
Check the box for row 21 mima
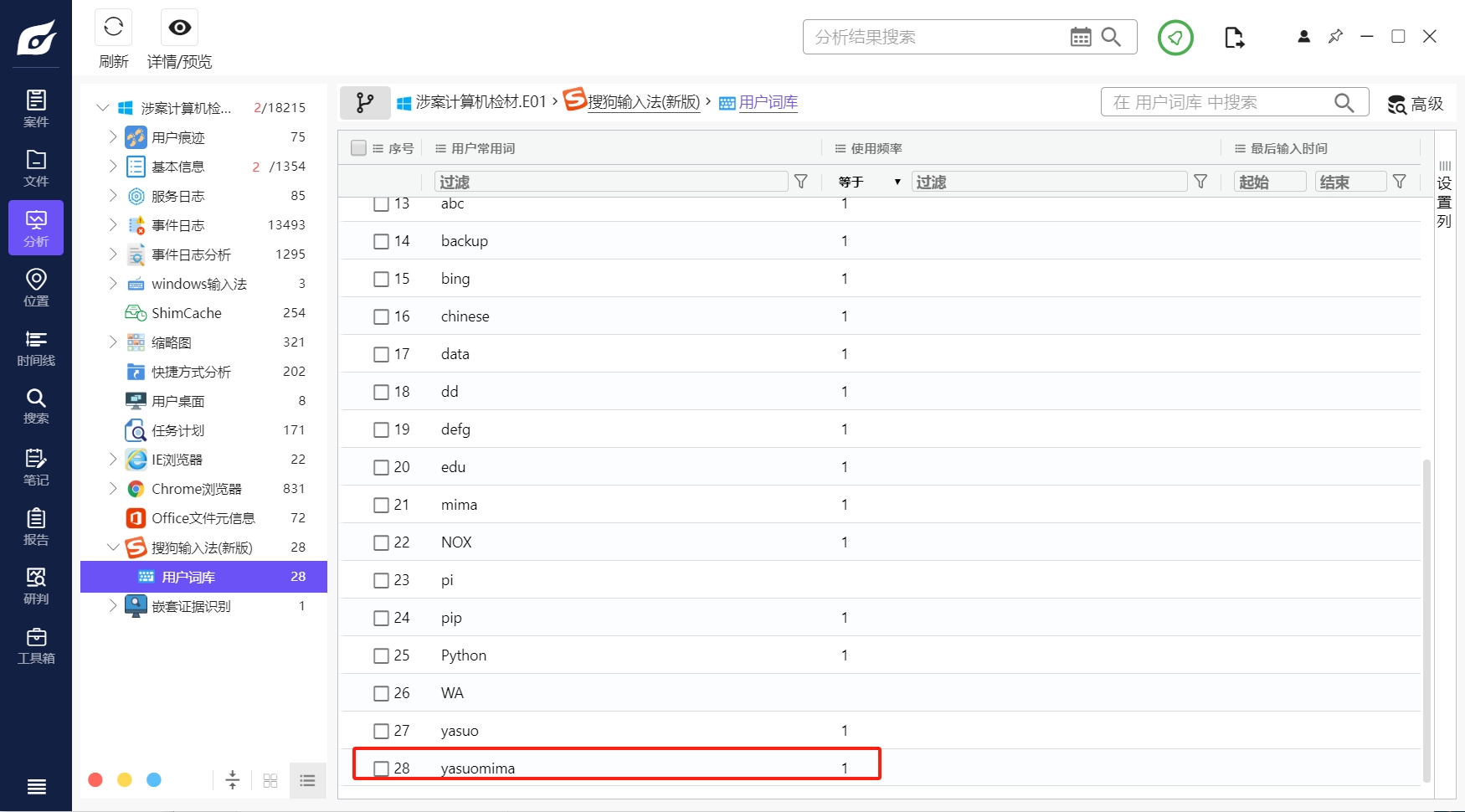pos(381,505)
